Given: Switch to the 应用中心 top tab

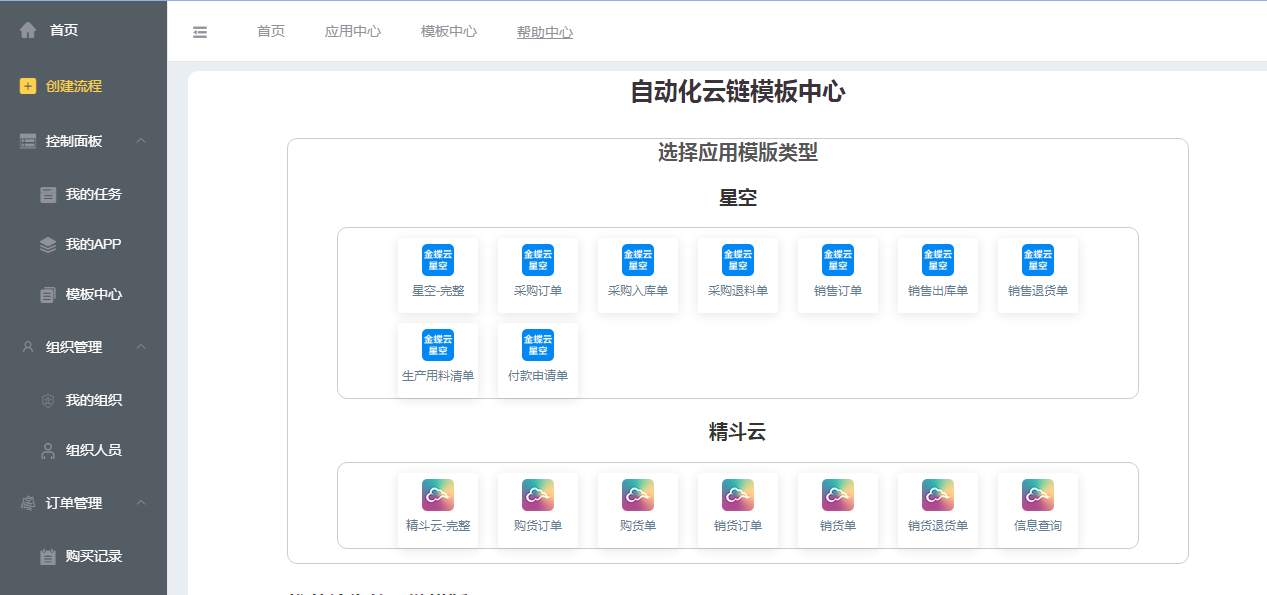Looking at the screenshot, I should pos(353,32).
